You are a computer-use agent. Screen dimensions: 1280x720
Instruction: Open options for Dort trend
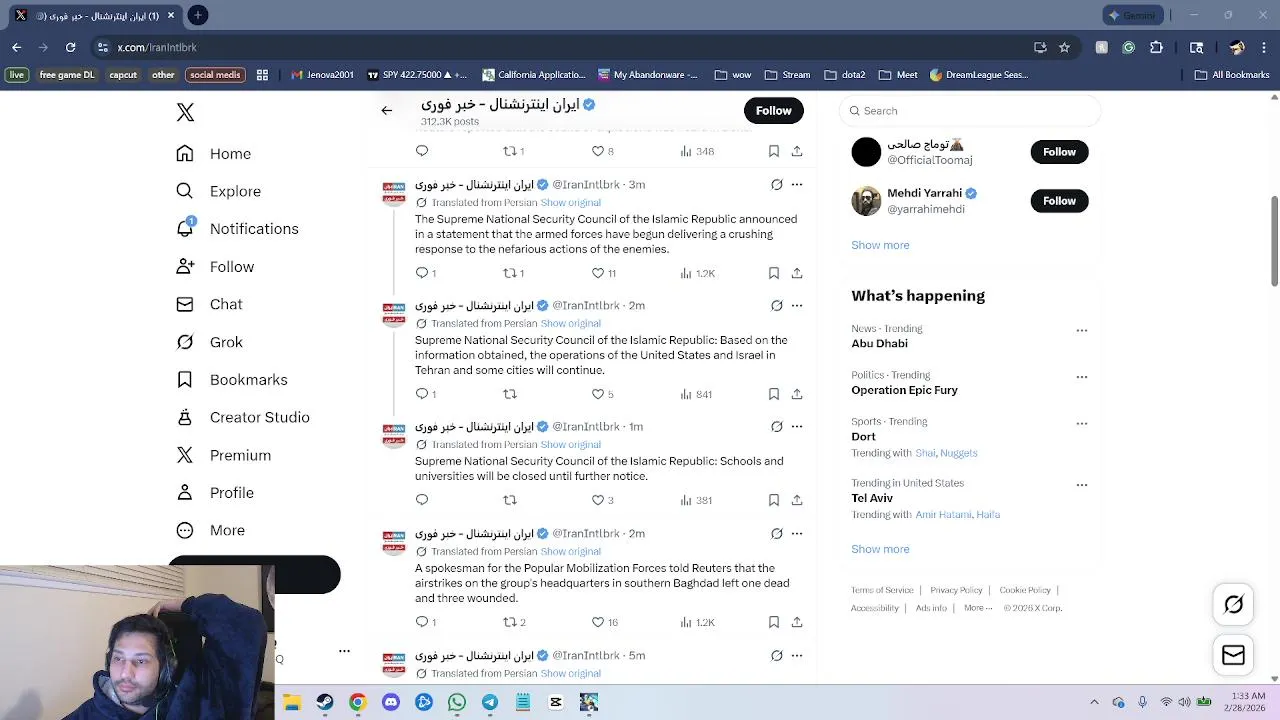tap(1081, 423)
